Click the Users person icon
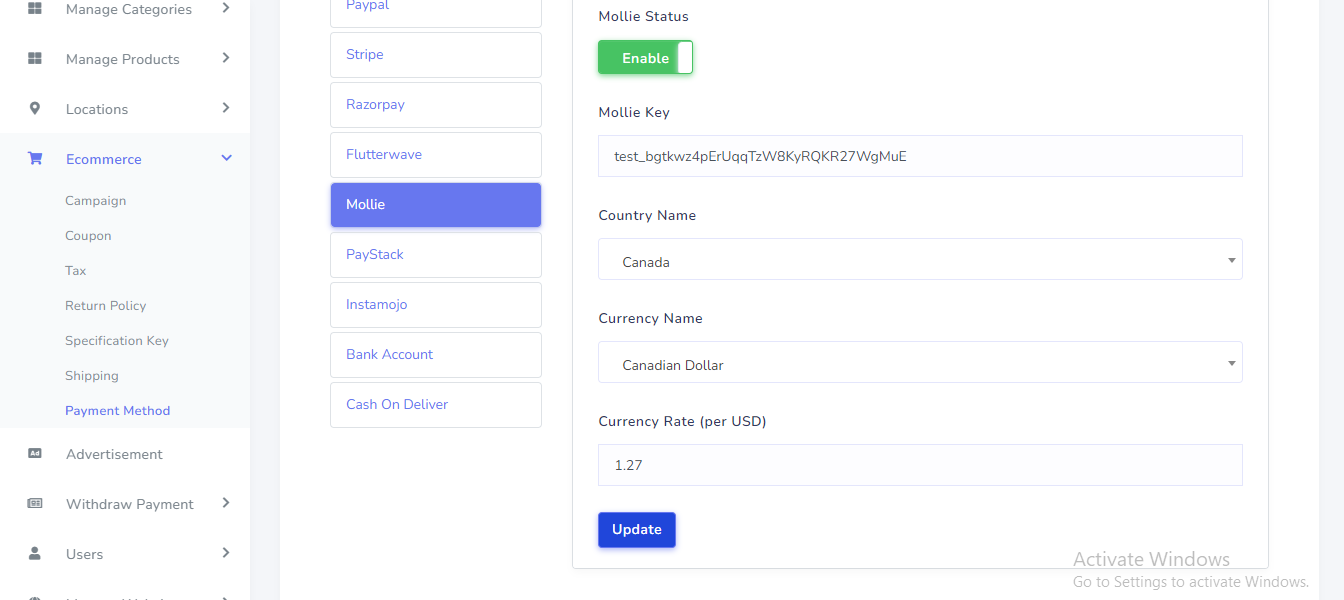Viewport: 1344px width, 600px height. (x=35, y=554)
